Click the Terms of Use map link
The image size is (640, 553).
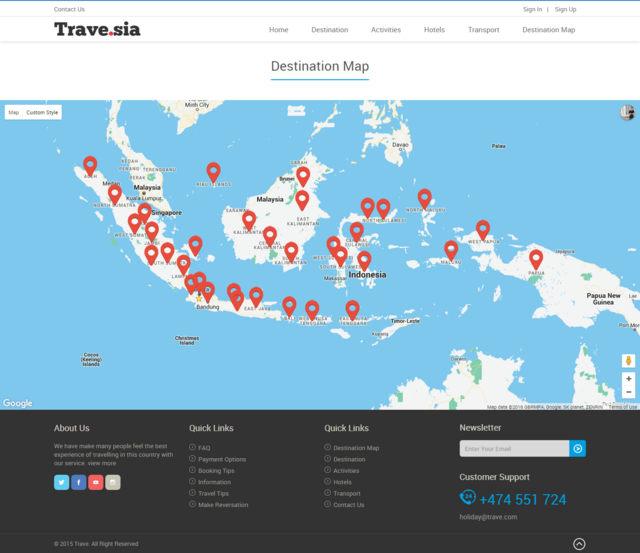[622, 407]
